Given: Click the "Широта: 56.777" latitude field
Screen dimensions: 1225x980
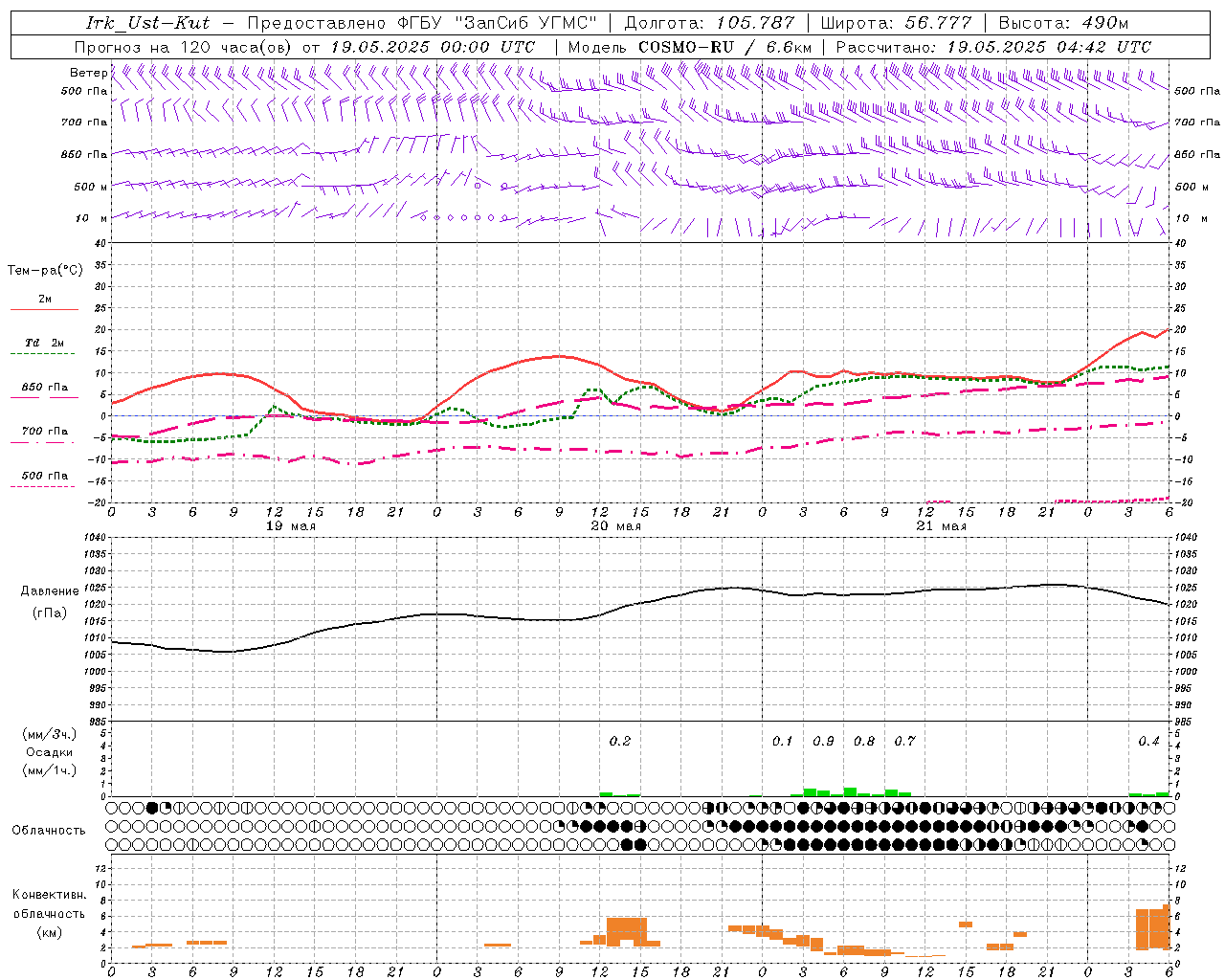Looking at the screenshot, I should 897,23.
